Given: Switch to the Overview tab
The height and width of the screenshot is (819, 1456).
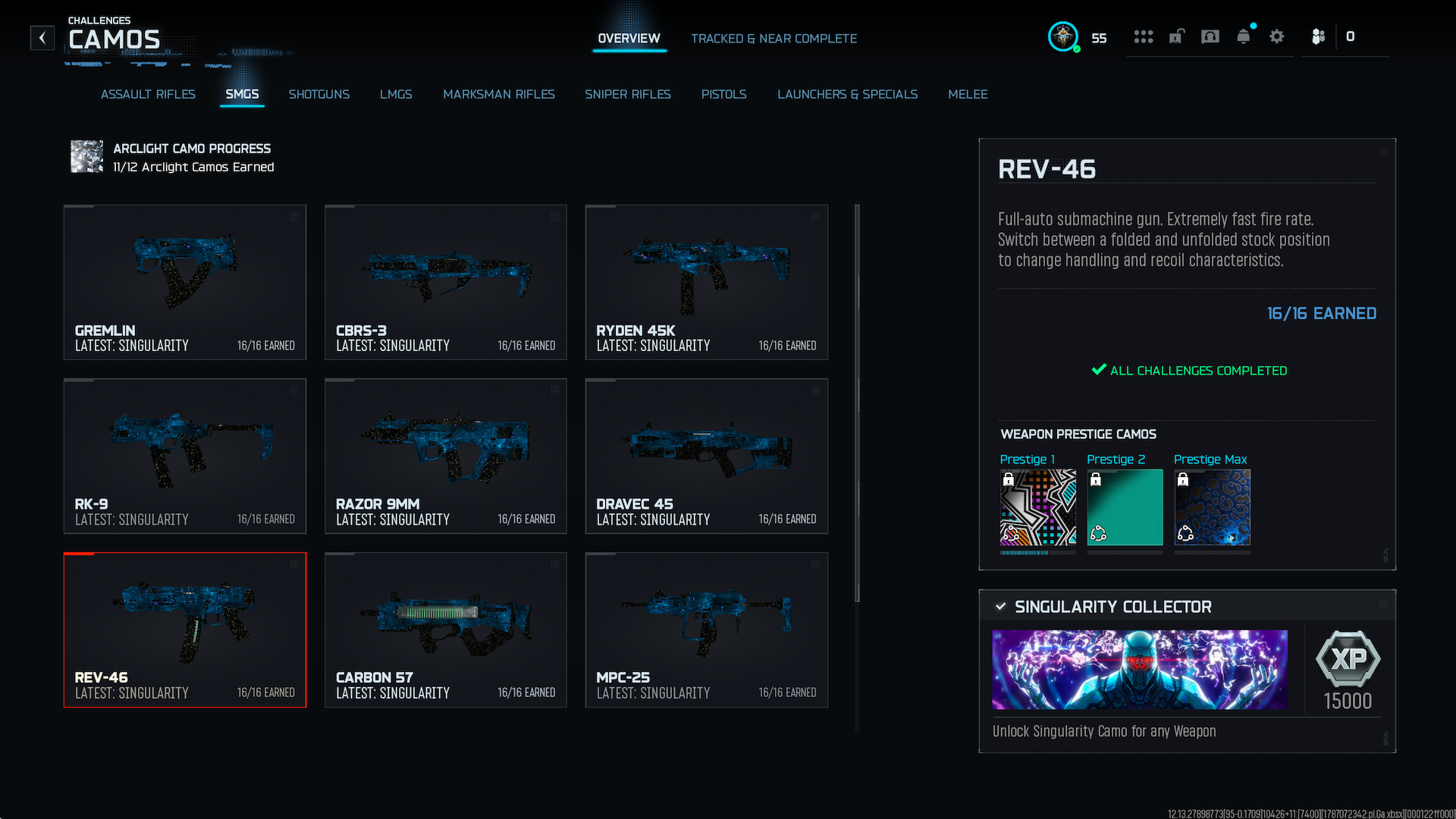Looking at the screenshot, I should click(x=629, y=39).
